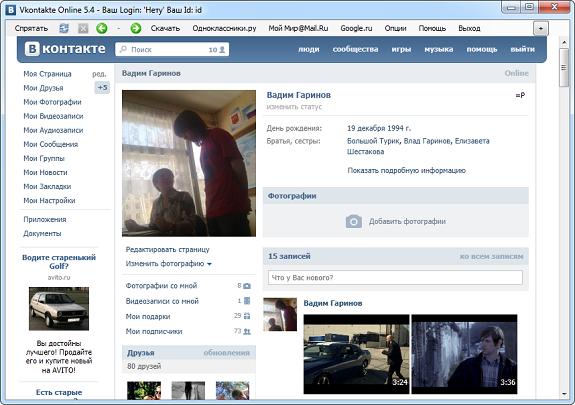Open the Скачать toolbar menu

(165, 28)
